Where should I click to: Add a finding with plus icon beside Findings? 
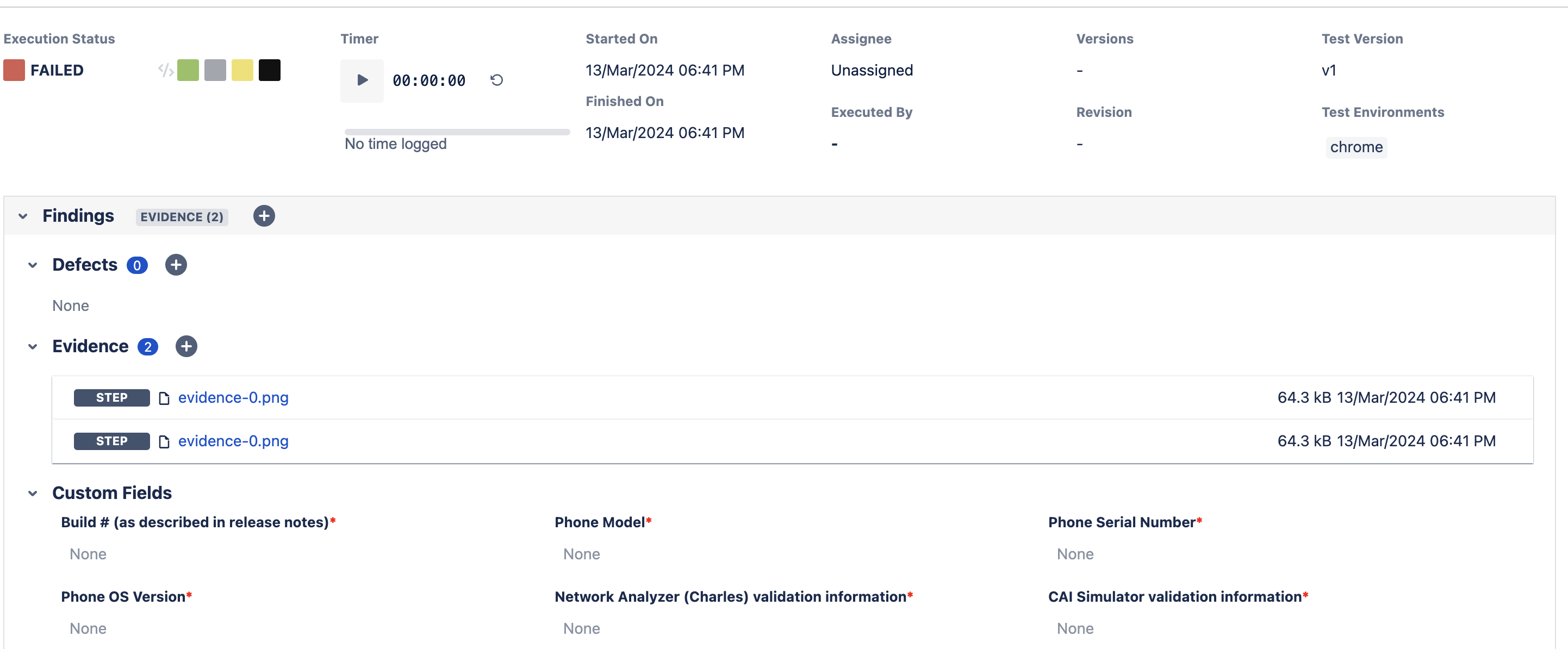tap(264, 216)
